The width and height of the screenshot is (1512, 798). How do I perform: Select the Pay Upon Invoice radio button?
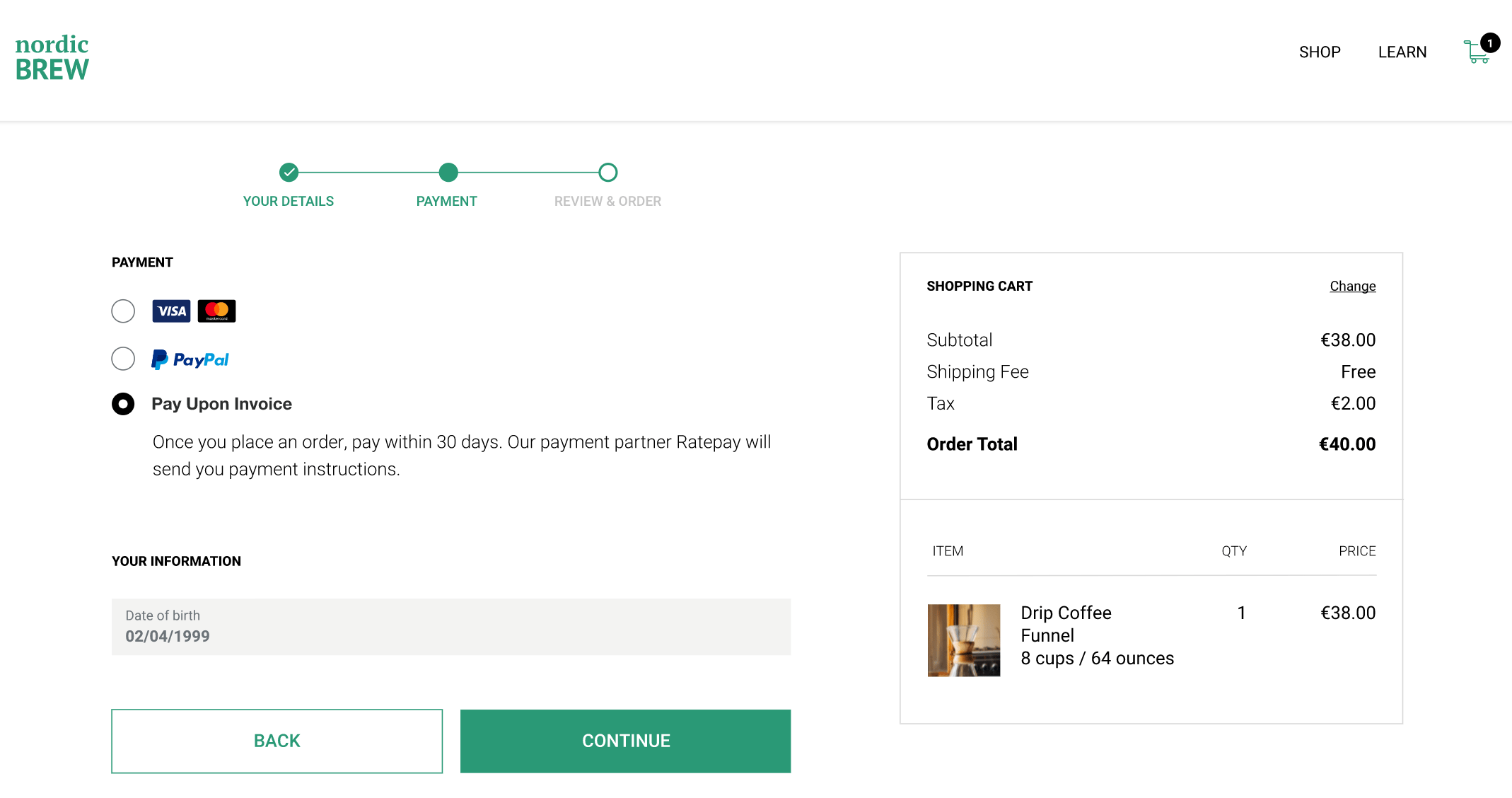123,404
